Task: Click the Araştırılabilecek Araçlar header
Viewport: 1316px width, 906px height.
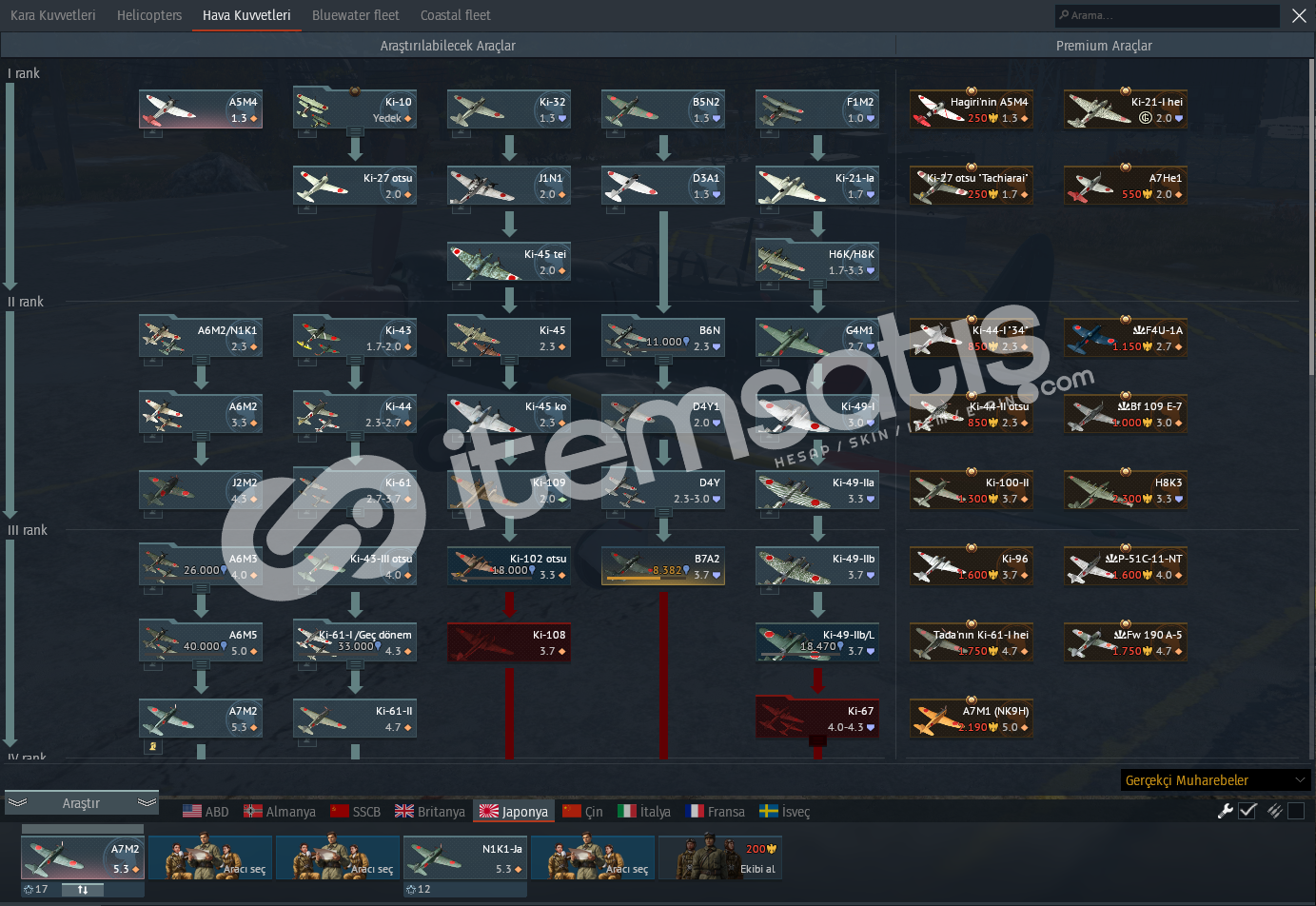Action: [x=447, y=46]
